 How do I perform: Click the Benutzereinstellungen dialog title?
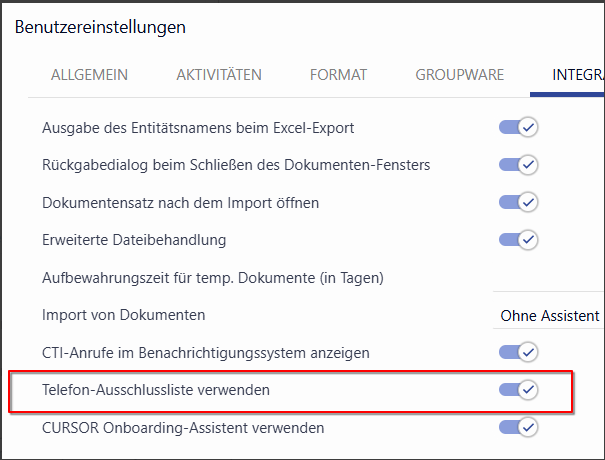point(100,27)
